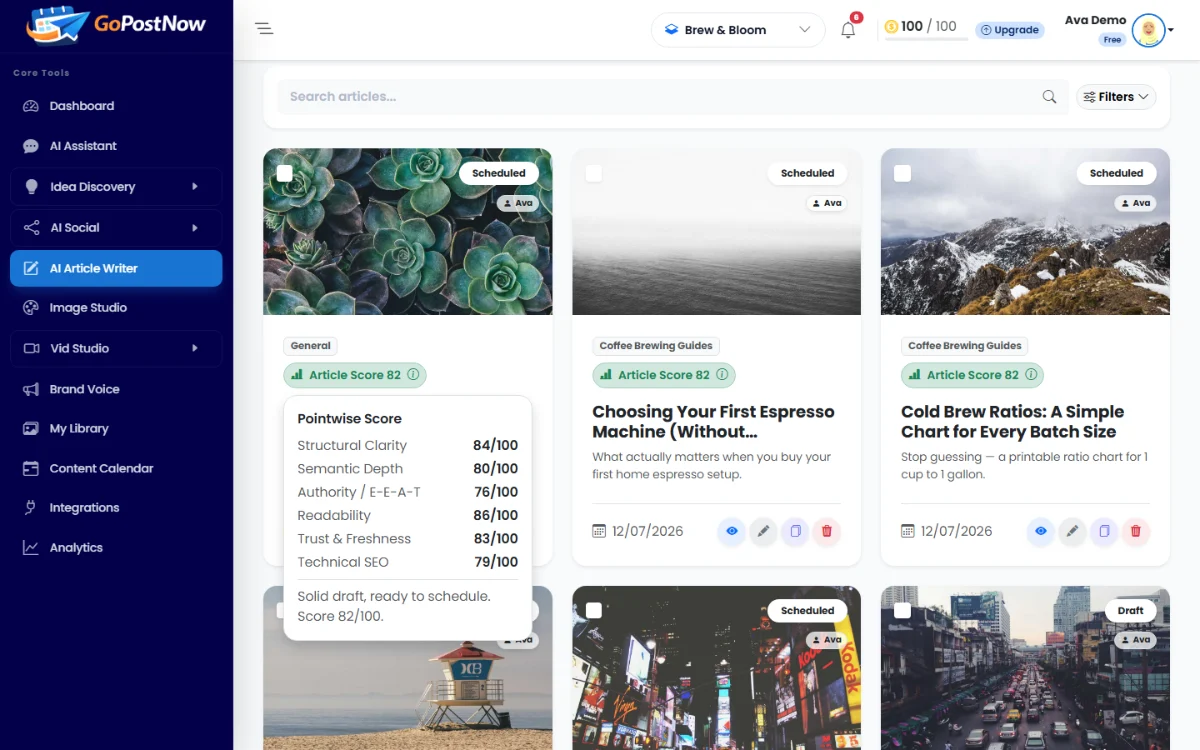Click the Analytics chart icon

click(x=31, y=548)
